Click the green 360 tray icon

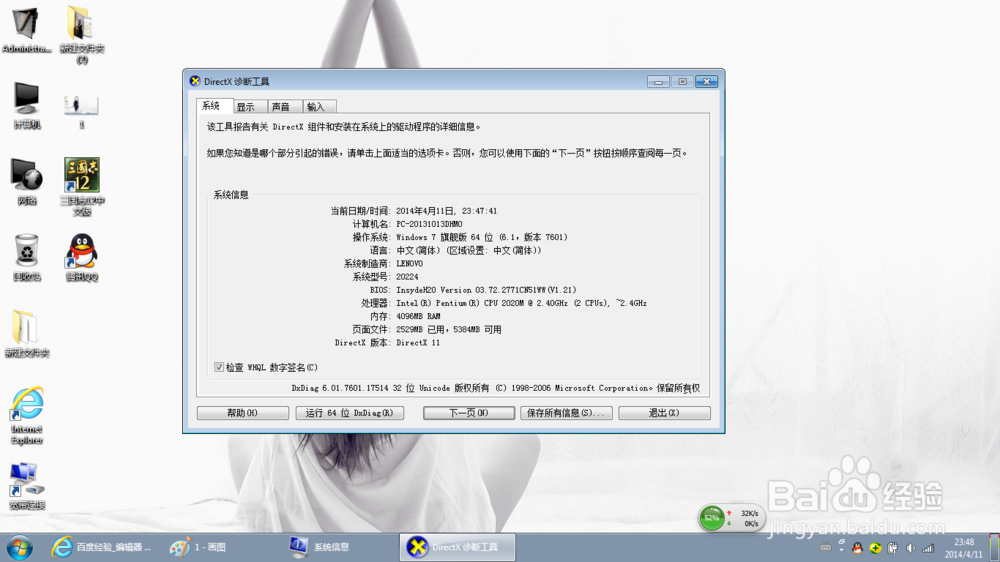(x=875, y=548)
